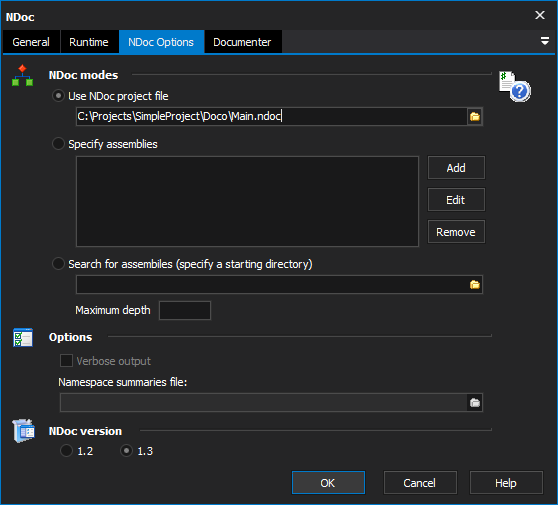Click the Edit assembly button

456,200
